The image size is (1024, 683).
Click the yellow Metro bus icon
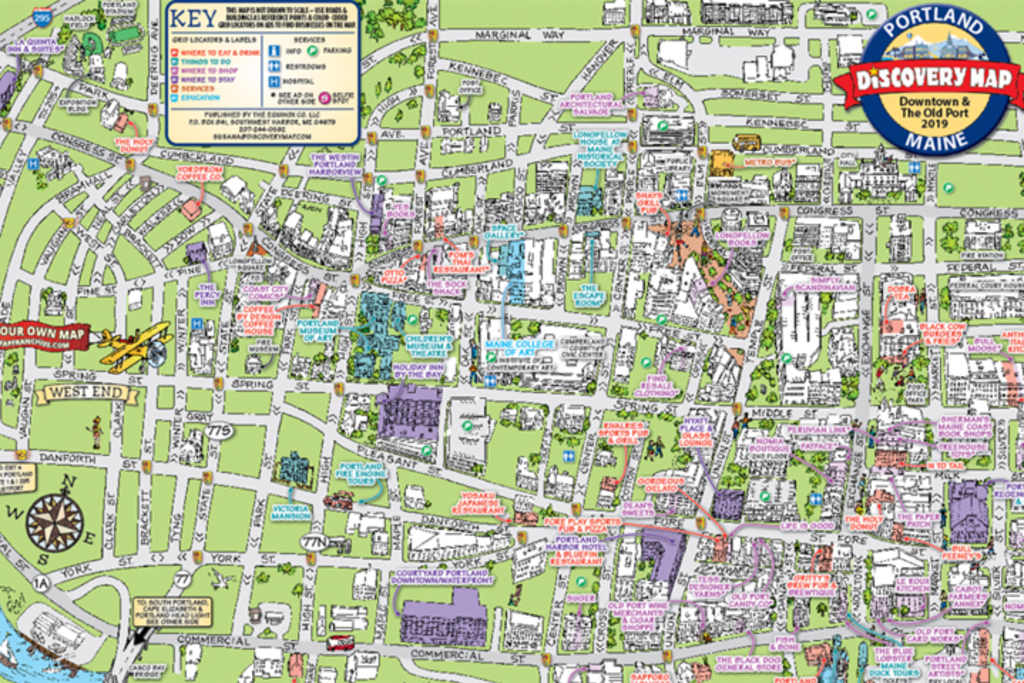point(746,142)
